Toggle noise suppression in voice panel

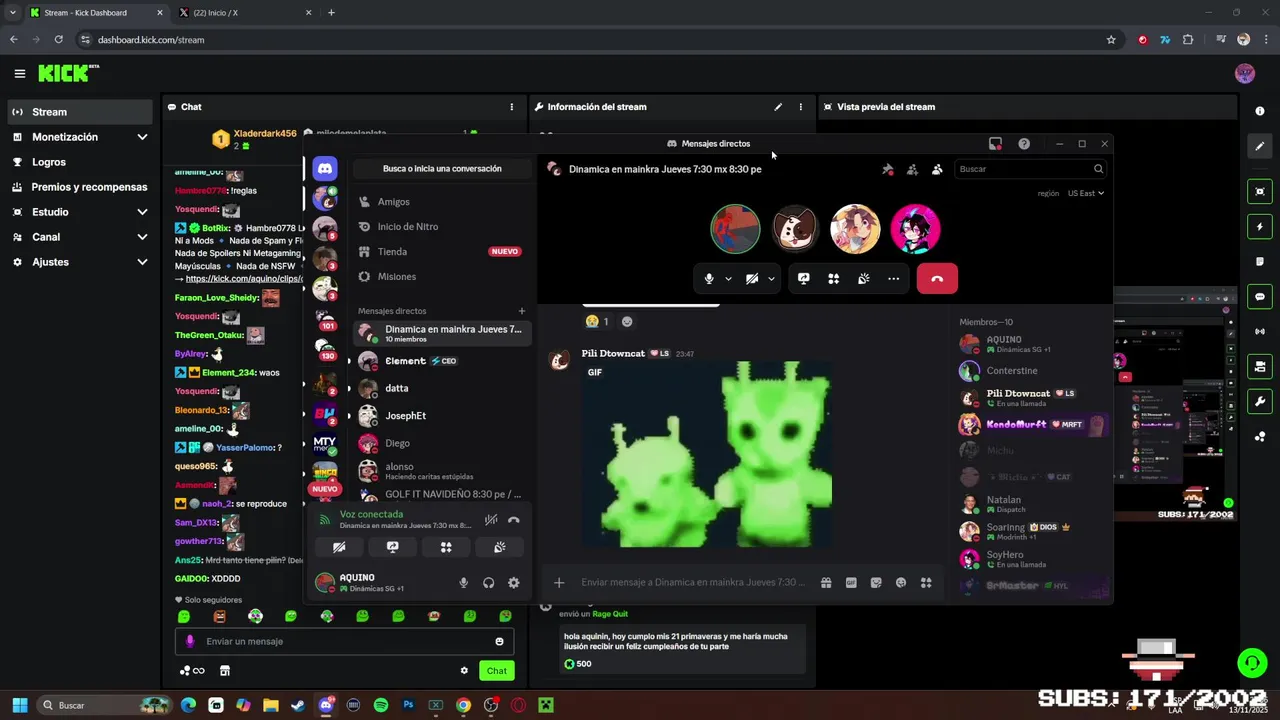(491, 520)
